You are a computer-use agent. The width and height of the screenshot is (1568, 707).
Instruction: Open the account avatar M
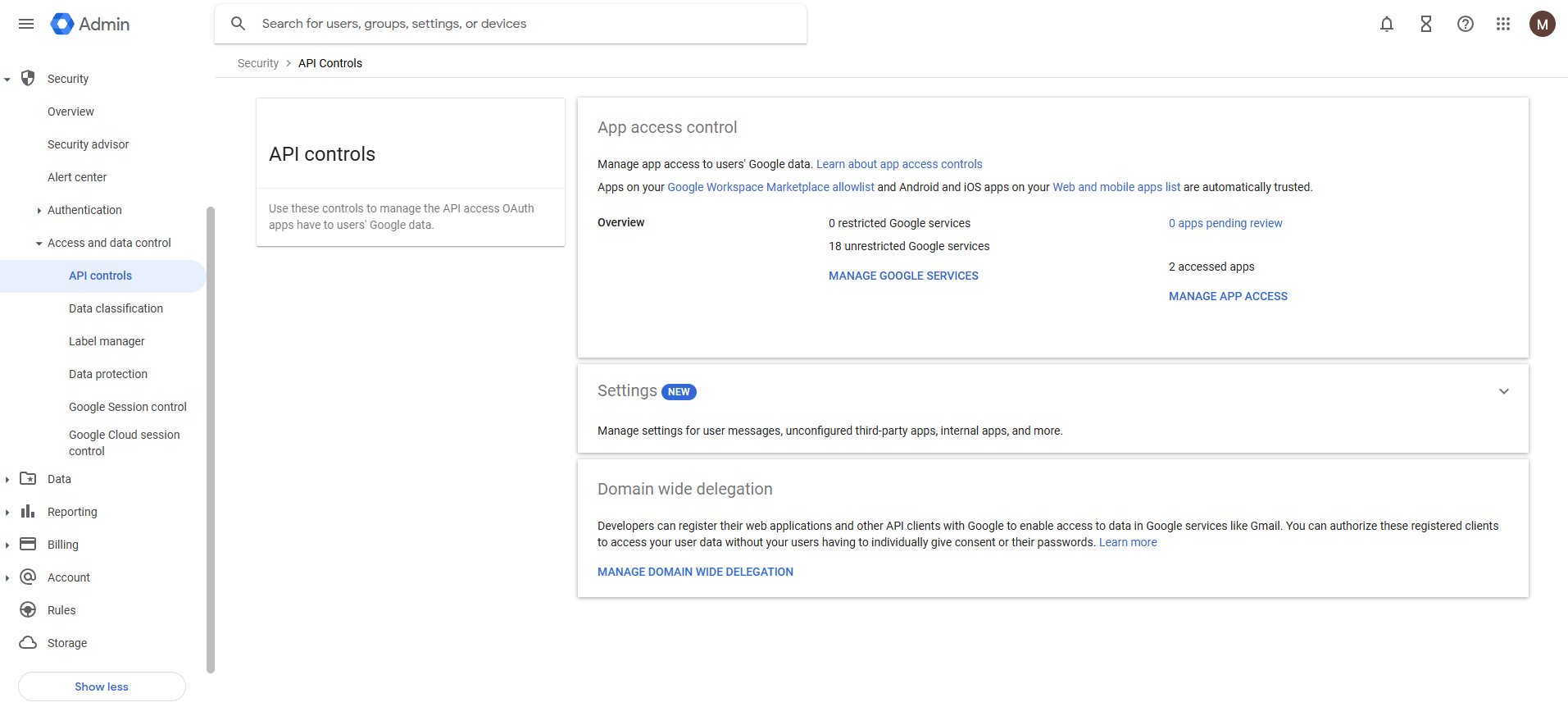coord(1543,24)
